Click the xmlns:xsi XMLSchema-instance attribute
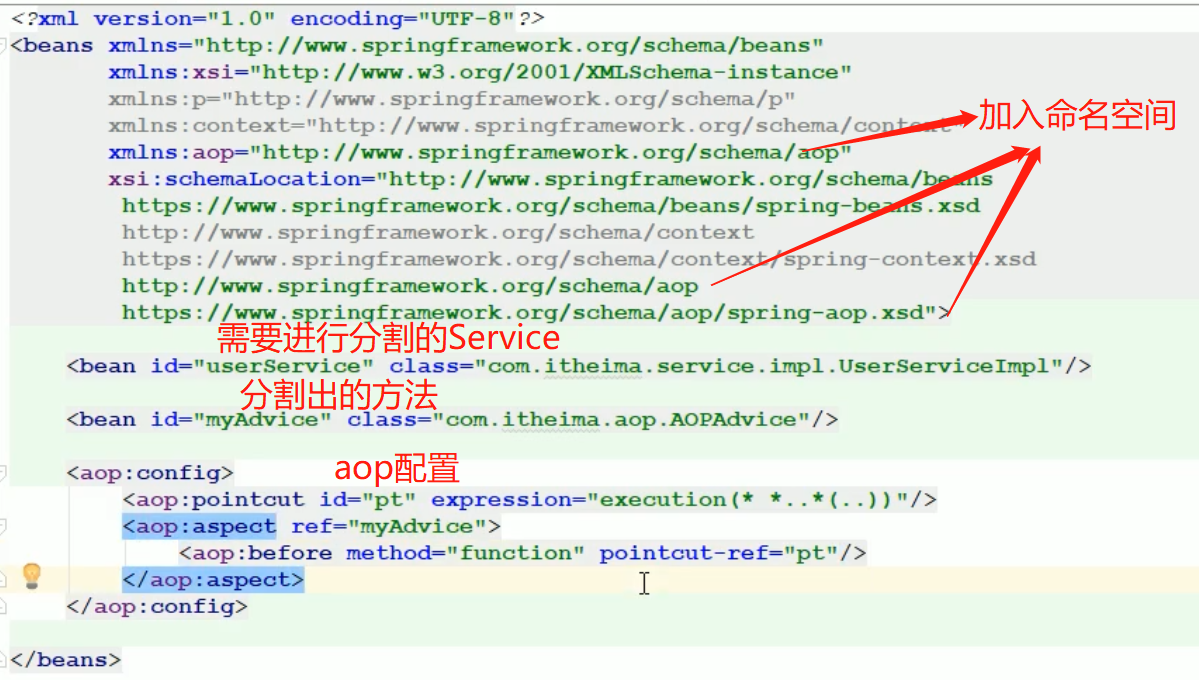This screenshot has height=680, width=1199. pyautogui.click(x=479, y=73)
